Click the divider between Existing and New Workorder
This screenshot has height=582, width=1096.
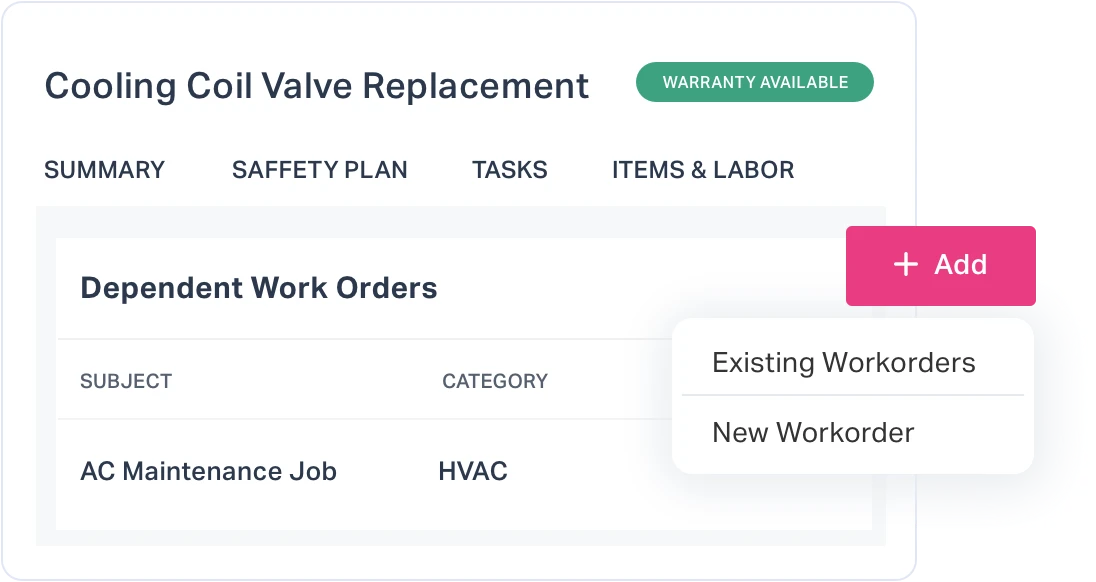[x=853, y=397]
